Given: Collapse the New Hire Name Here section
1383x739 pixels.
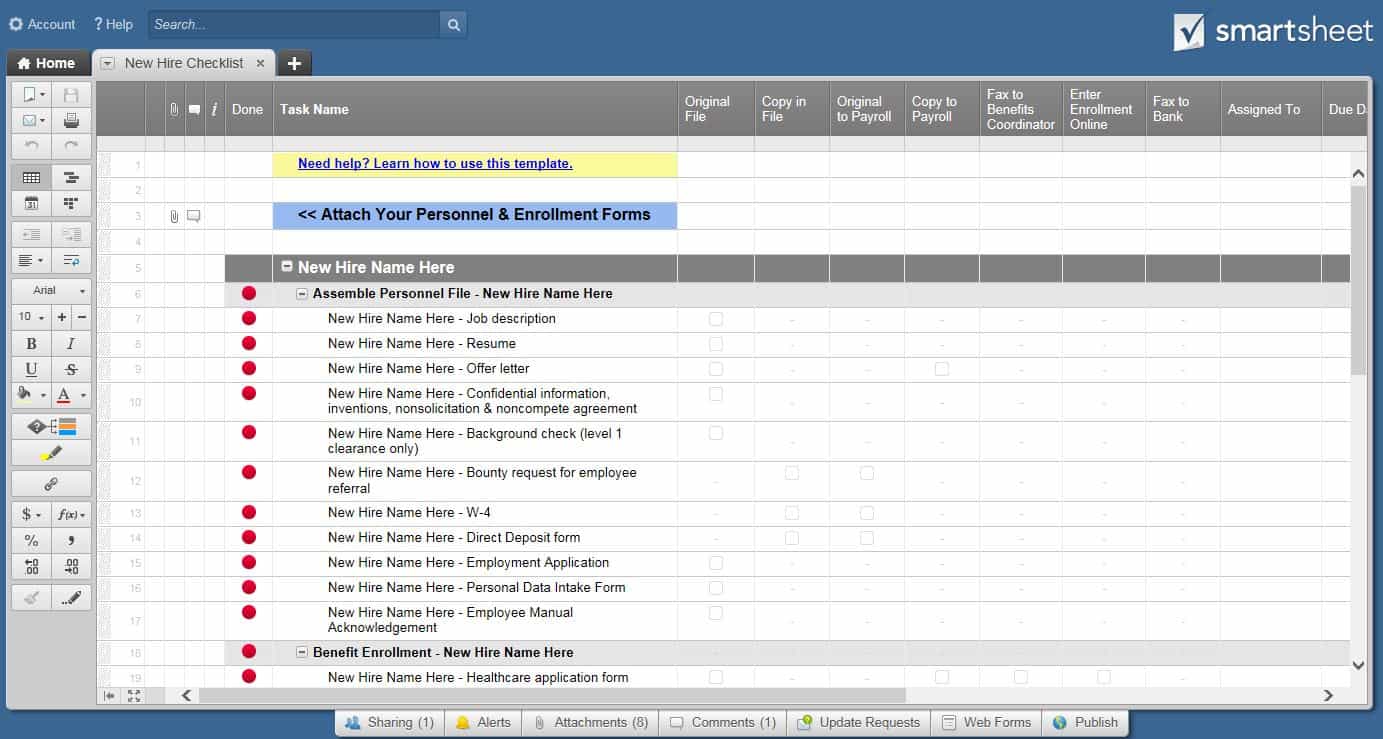Looking at the screenshot, I should [x=287, y=266].
